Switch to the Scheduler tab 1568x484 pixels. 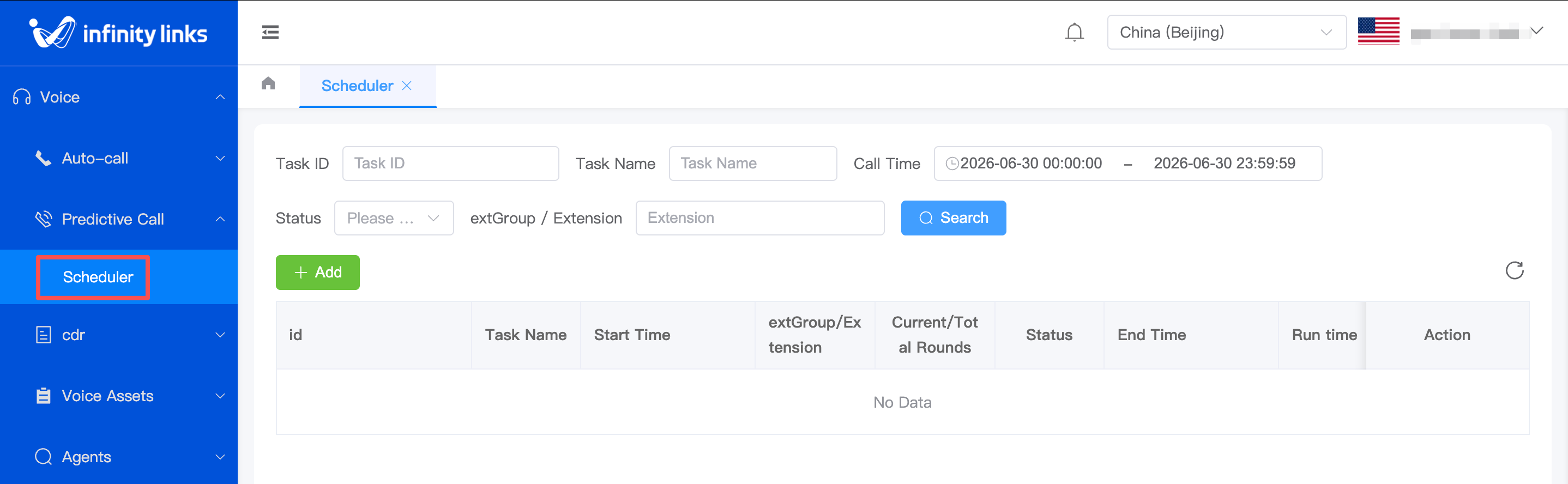point(357,86)
